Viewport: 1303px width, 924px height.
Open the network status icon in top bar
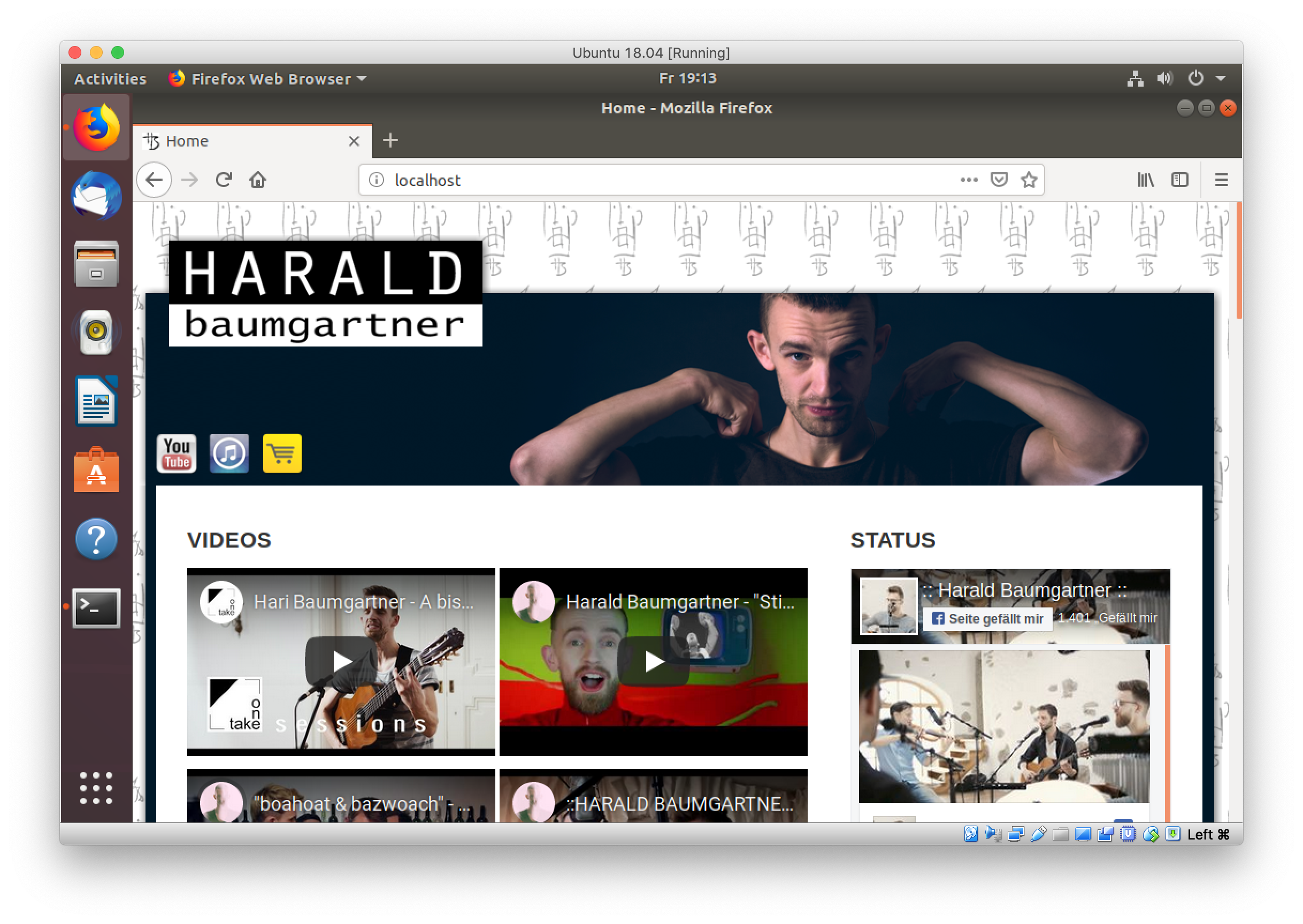(x=1135, y=79)
